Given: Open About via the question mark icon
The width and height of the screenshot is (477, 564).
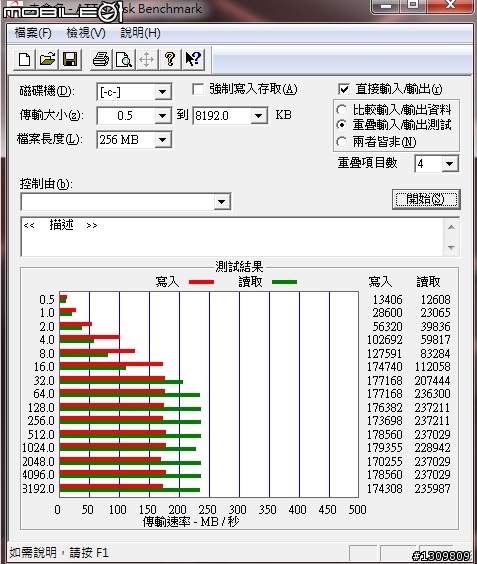Looking at the screenshot, I should coord(170,60).
